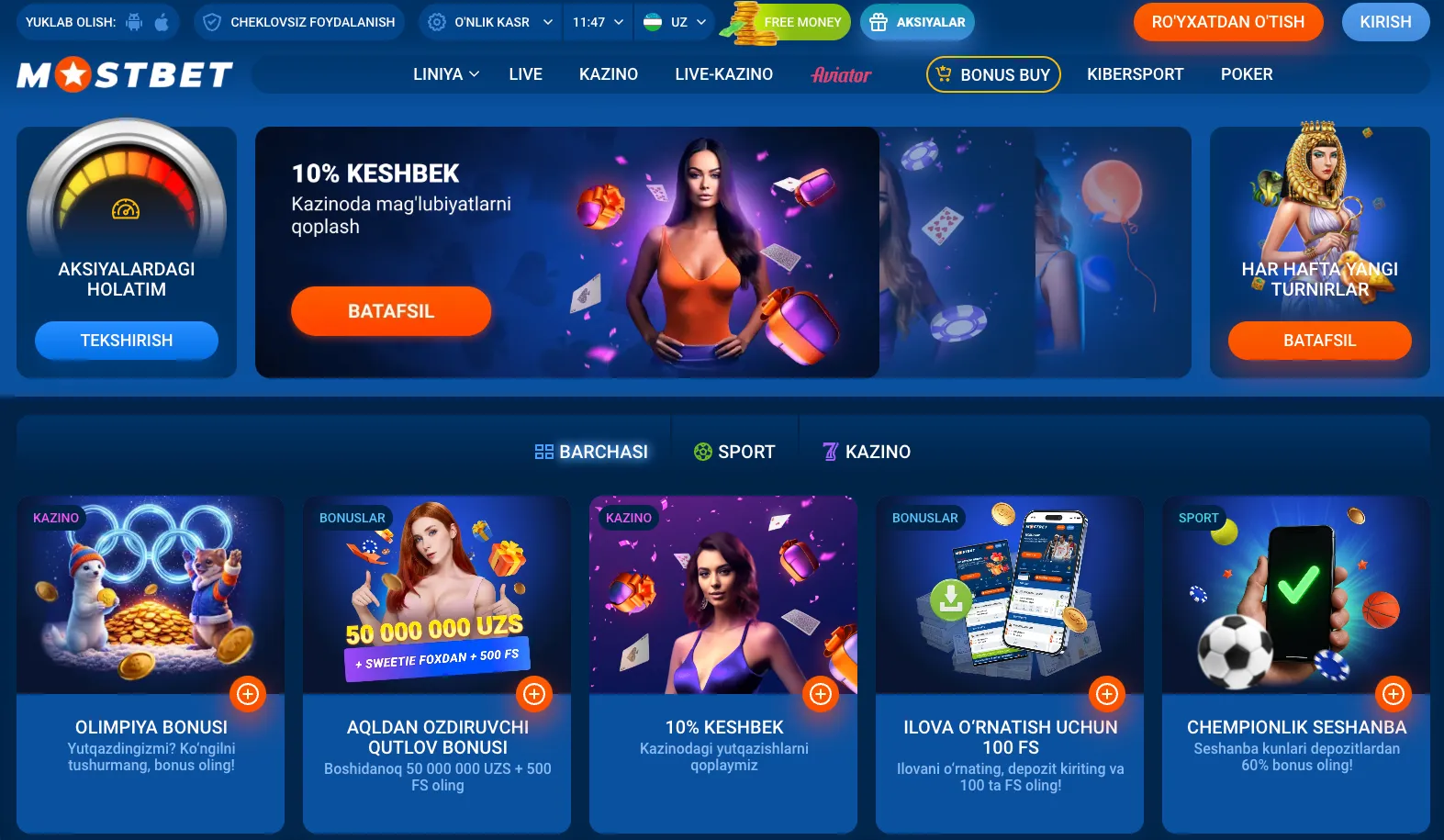Switch to the Kazino promotions tab
The width and height of the screenshot is (1444, 840).
(867, 452)
